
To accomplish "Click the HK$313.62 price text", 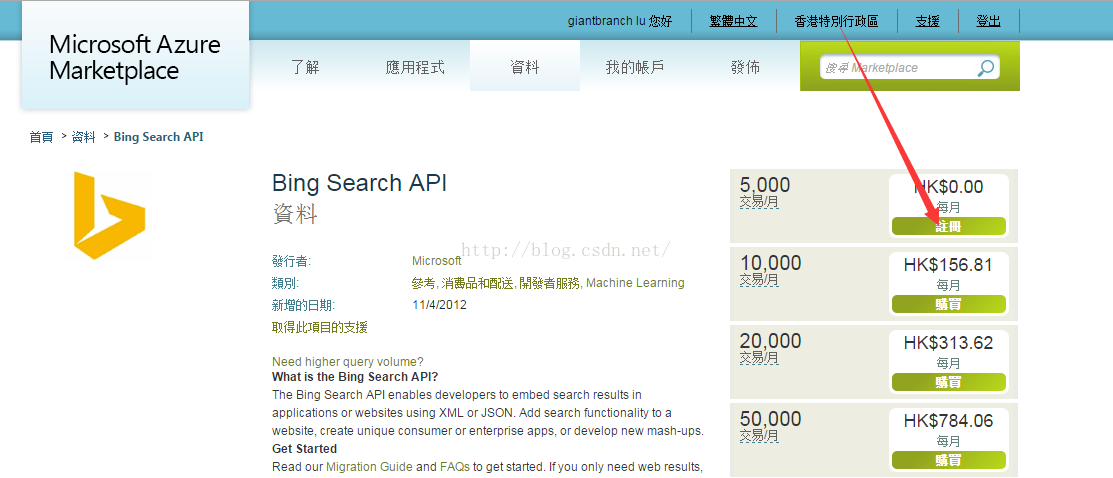I will pos(948,344).
